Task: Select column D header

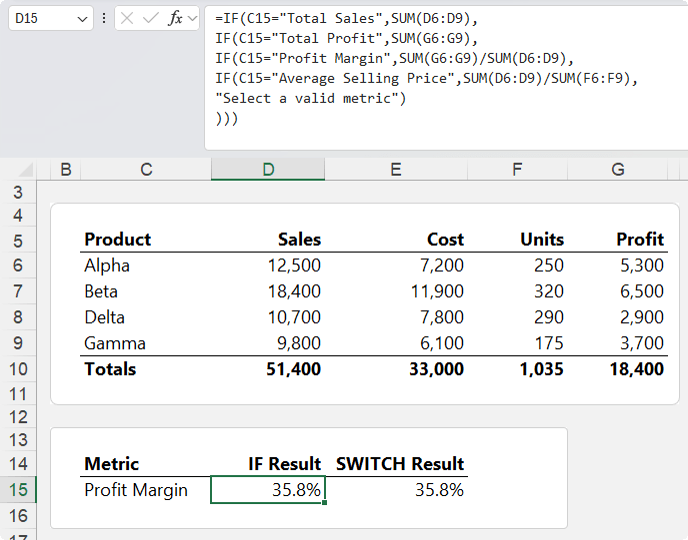Action: pos(268,169)
